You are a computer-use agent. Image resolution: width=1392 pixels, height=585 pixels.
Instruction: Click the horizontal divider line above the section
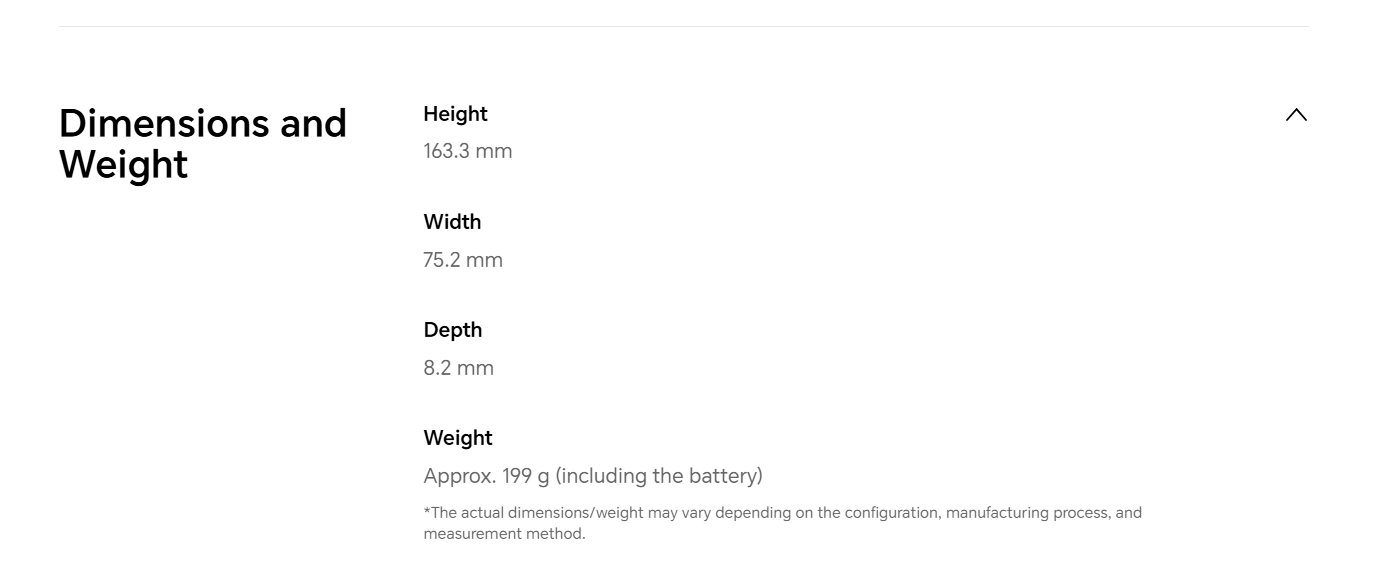click(x=683, y=26)
